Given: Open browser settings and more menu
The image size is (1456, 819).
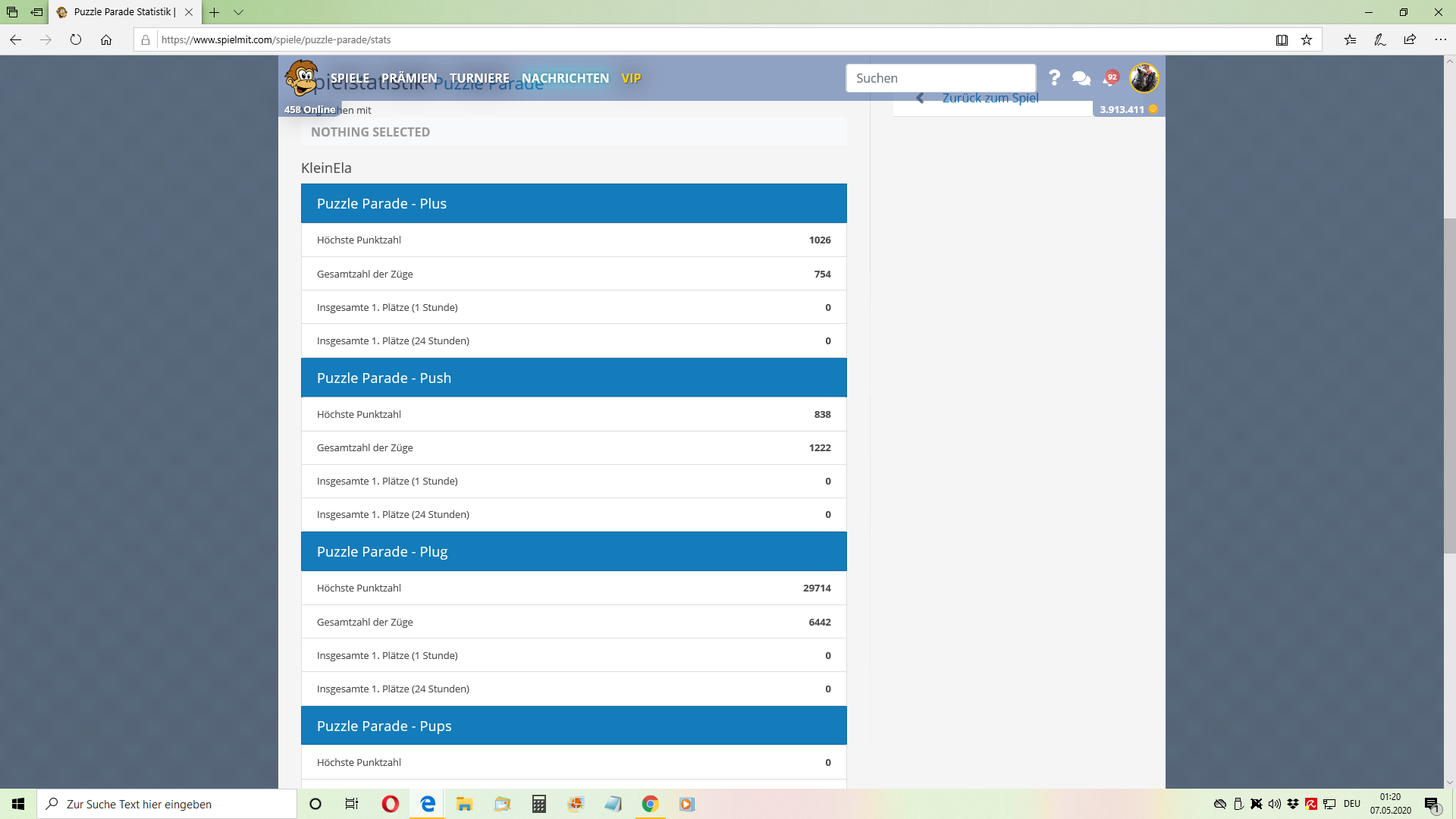Looking at the screenshot, I should (1440, 40).
